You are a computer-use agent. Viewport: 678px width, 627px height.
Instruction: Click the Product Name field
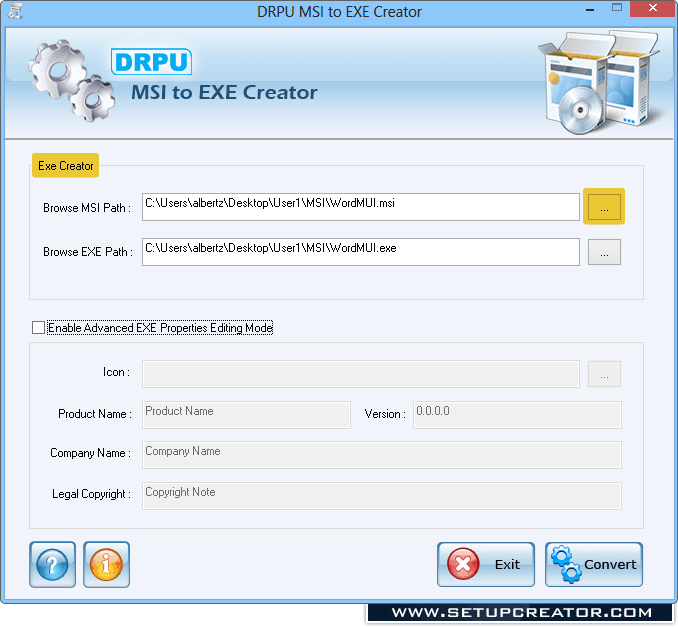[x=246, y=415]
